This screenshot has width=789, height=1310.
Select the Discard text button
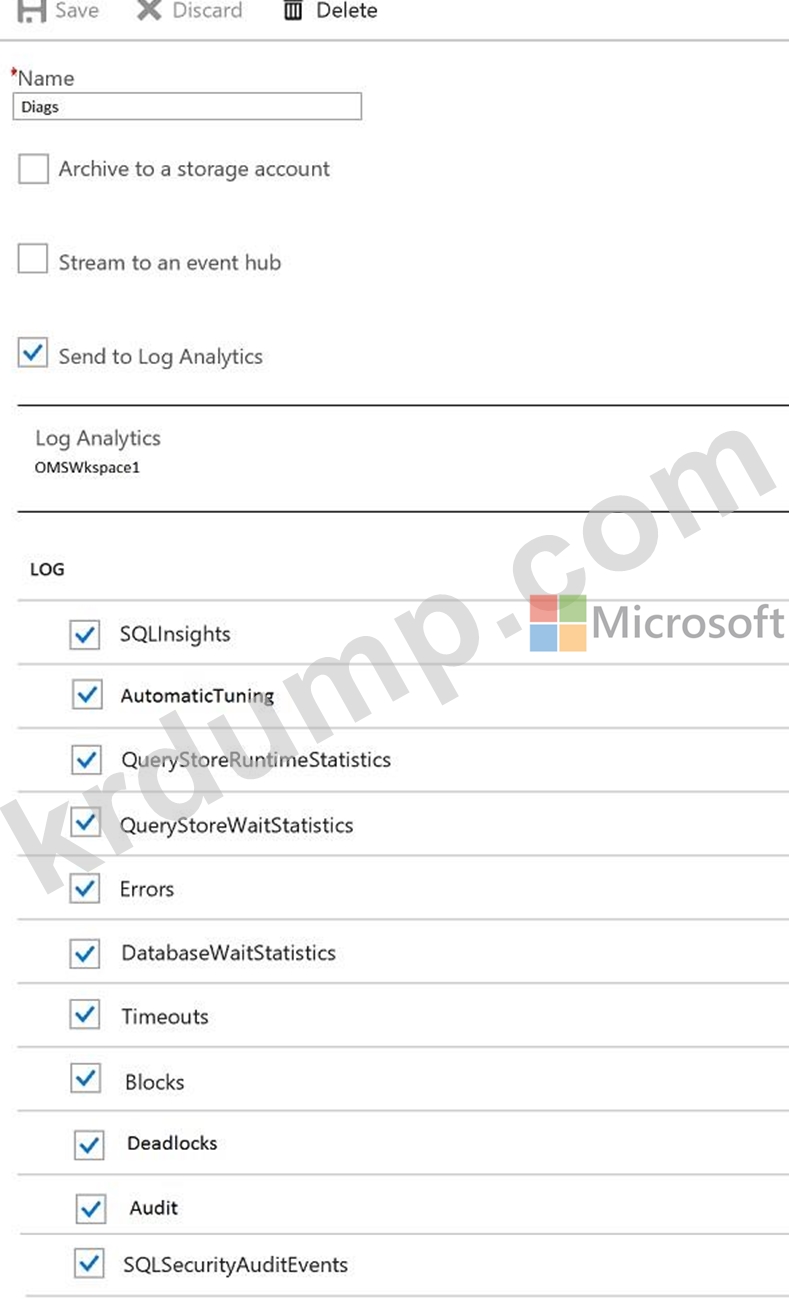click(x=207, y=11)
